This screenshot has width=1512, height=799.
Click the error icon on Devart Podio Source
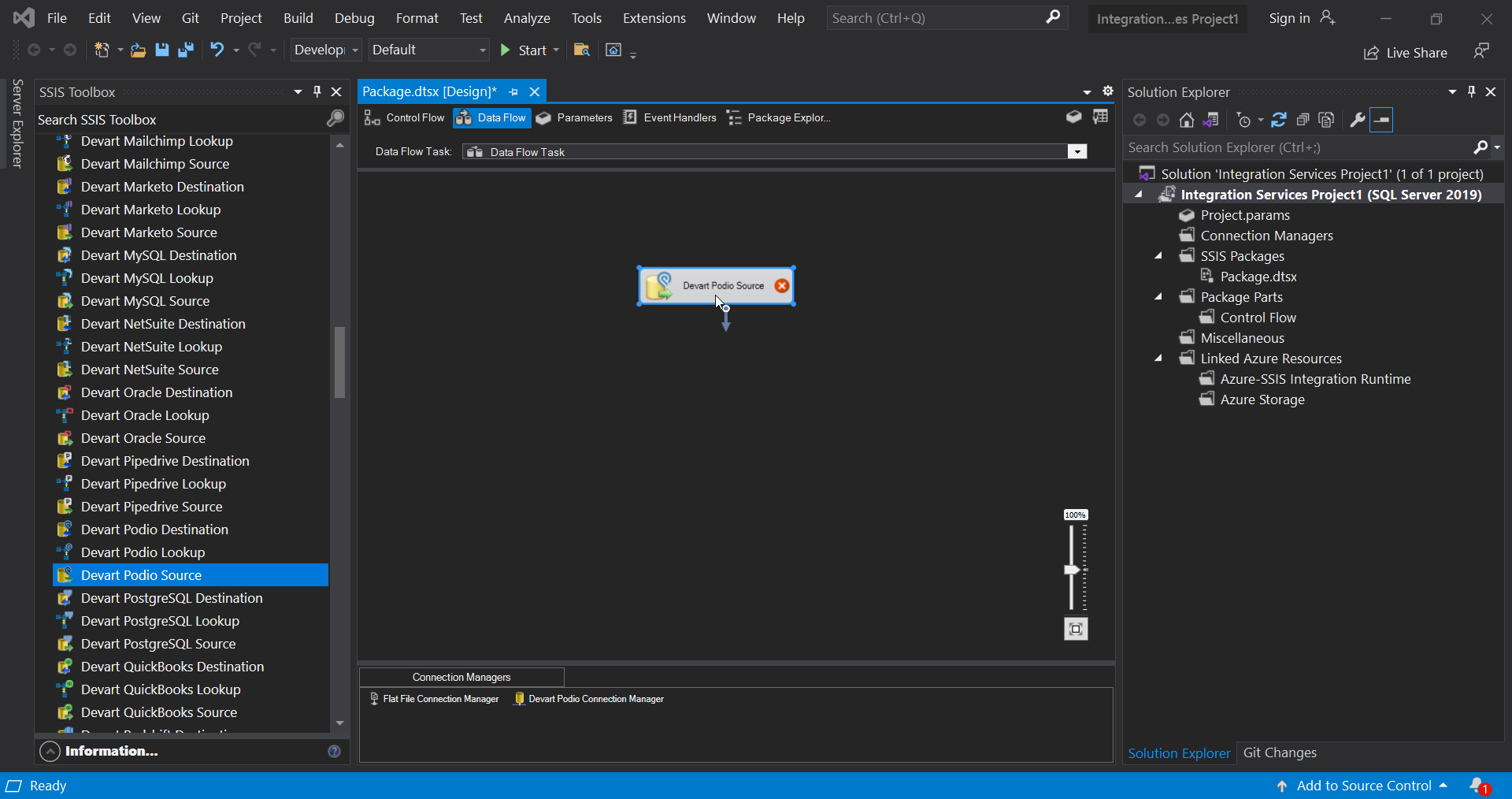(781, 286)
